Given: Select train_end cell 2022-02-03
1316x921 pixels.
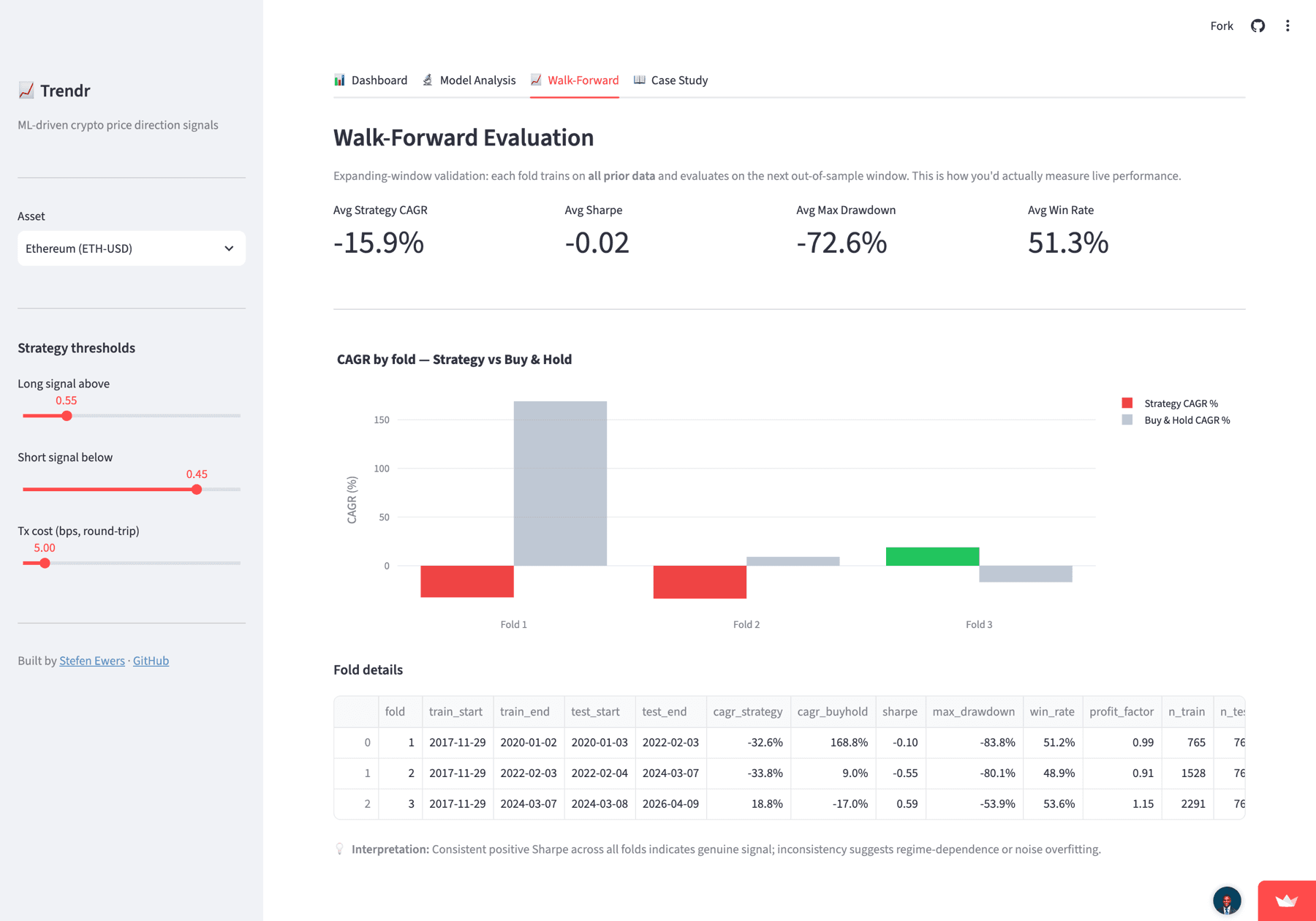Looking at the screenshot, I should click(528, 773).
